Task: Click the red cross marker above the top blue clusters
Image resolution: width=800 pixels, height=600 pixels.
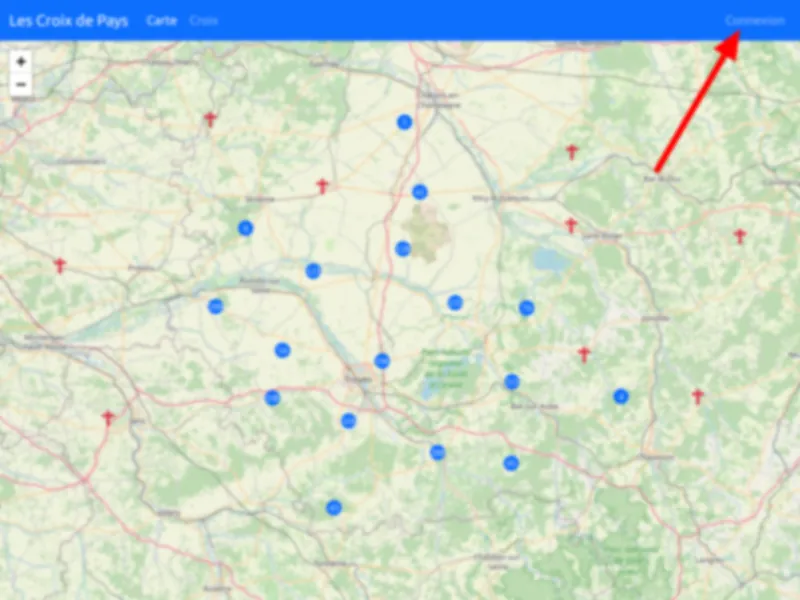Action: click(322, 185)
